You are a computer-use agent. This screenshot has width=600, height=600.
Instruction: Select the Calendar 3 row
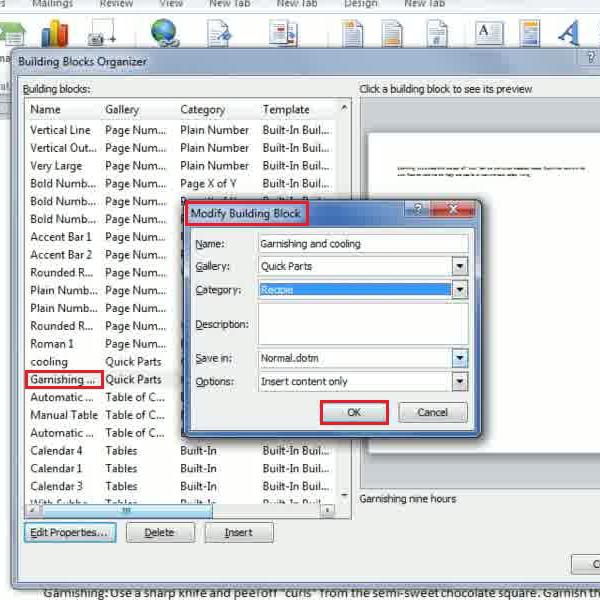tap(181, 486)
